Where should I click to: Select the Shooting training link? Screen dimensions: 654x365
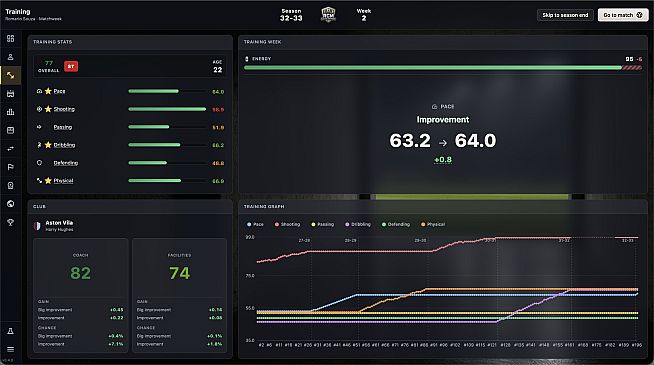(x=64, y=109)
